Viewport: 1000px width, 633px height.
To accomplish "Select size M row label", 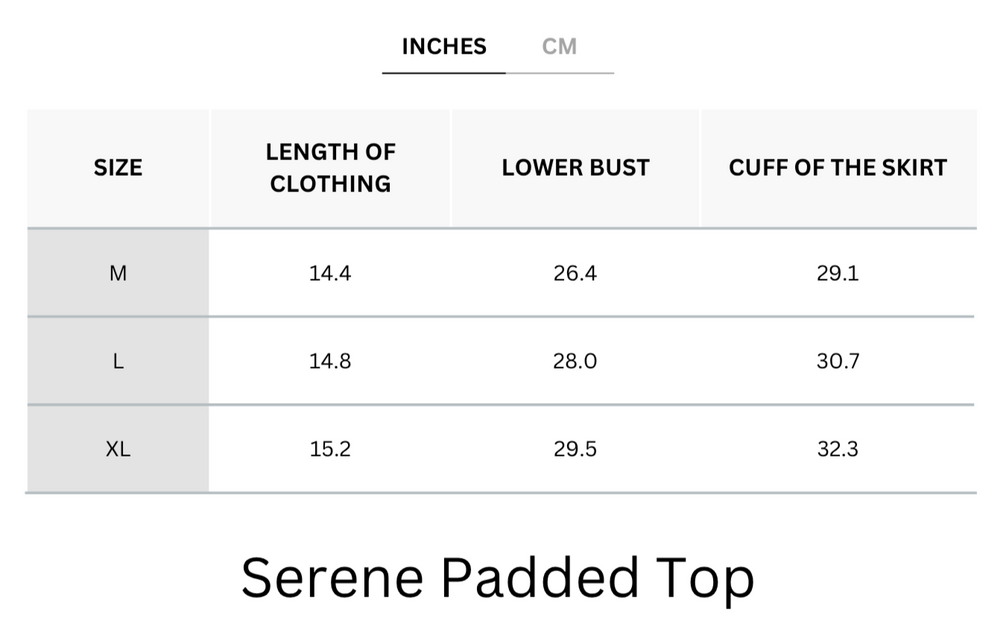I will point(117,272).
